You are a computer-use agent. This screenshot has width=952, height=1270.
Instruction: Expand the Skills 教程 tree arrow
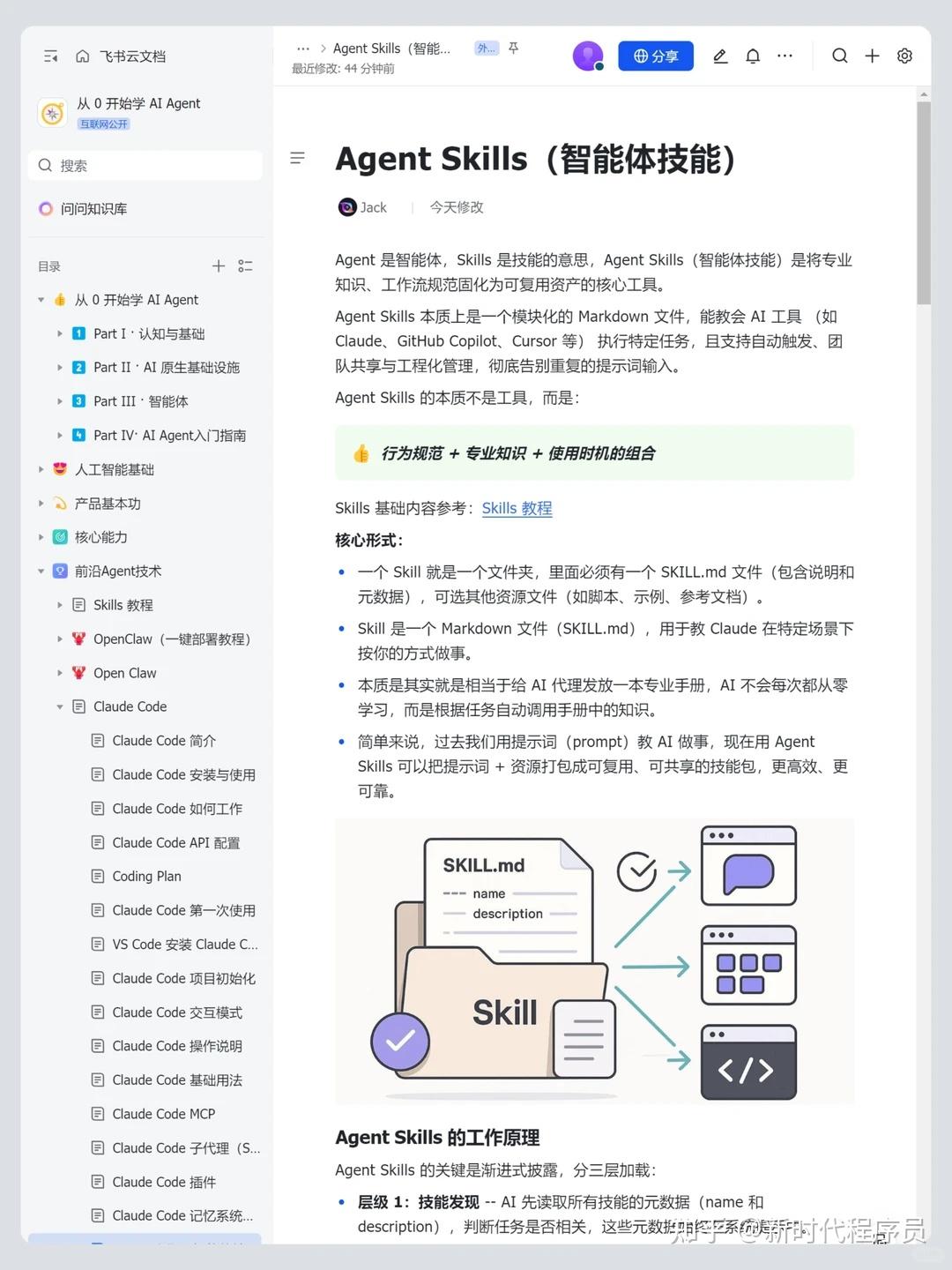point(60,605)
